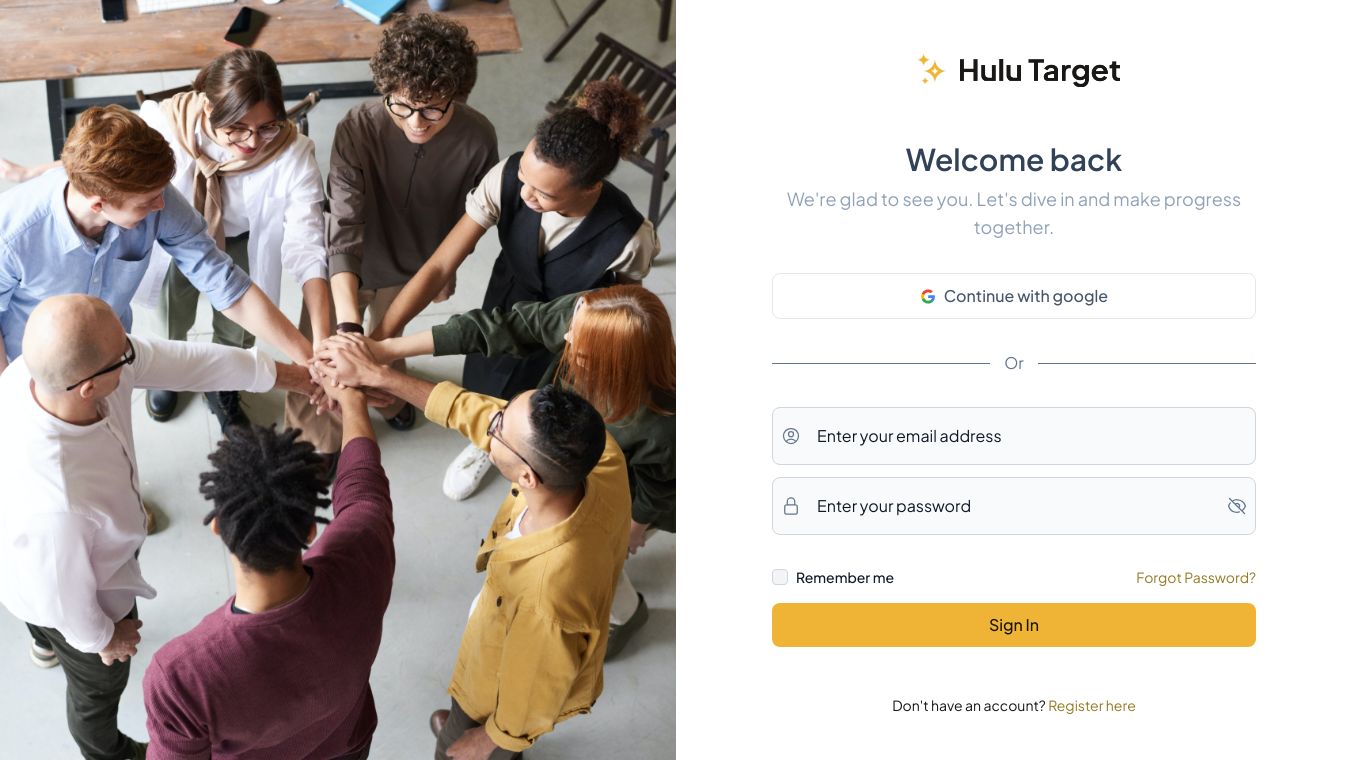Click the Hulu Target brand name
The image size is (1352, 760).
pos(1039,70)
